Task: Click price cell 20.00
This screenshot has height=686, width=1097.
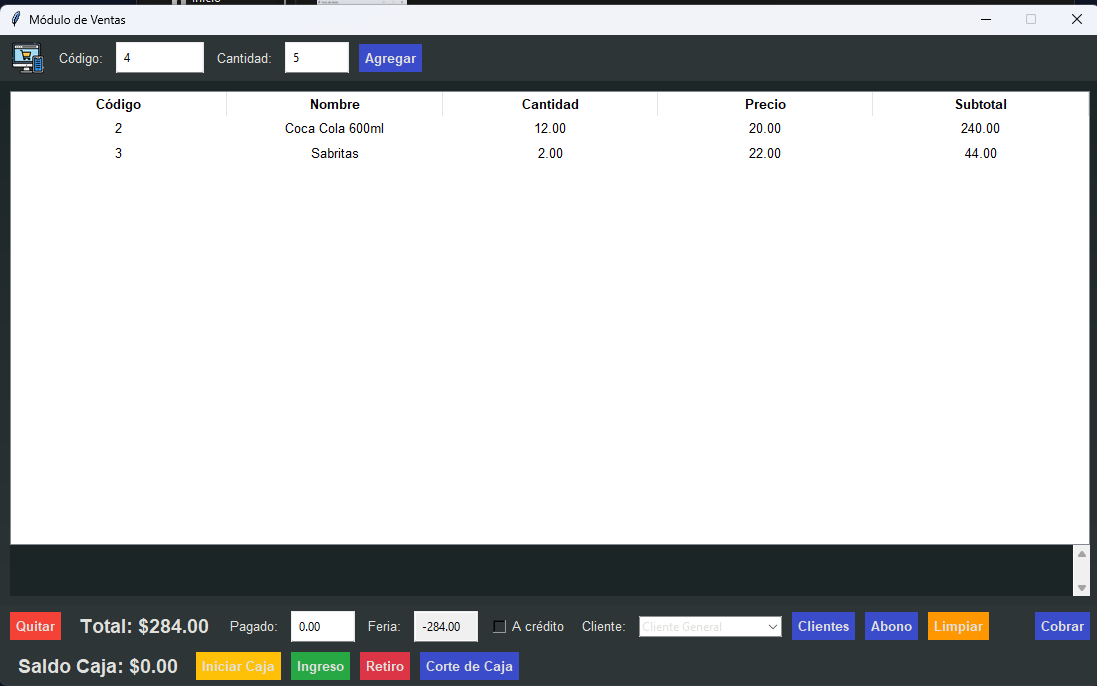Action: (x=765, y=129)
